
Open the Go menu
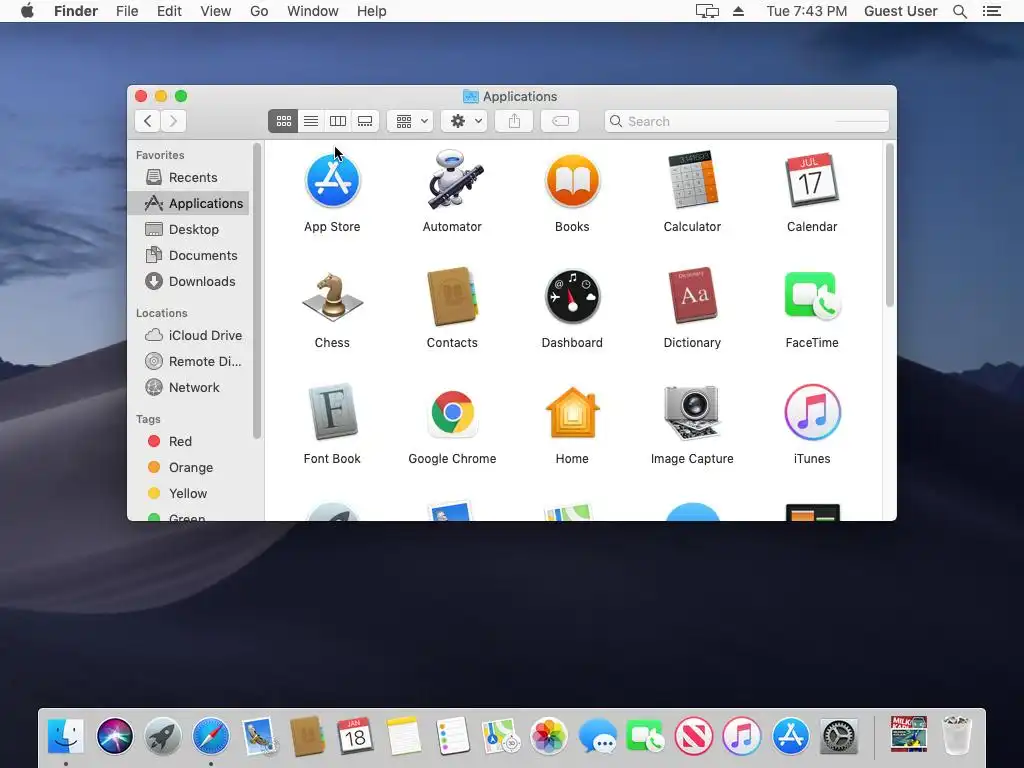click(259, 11)
